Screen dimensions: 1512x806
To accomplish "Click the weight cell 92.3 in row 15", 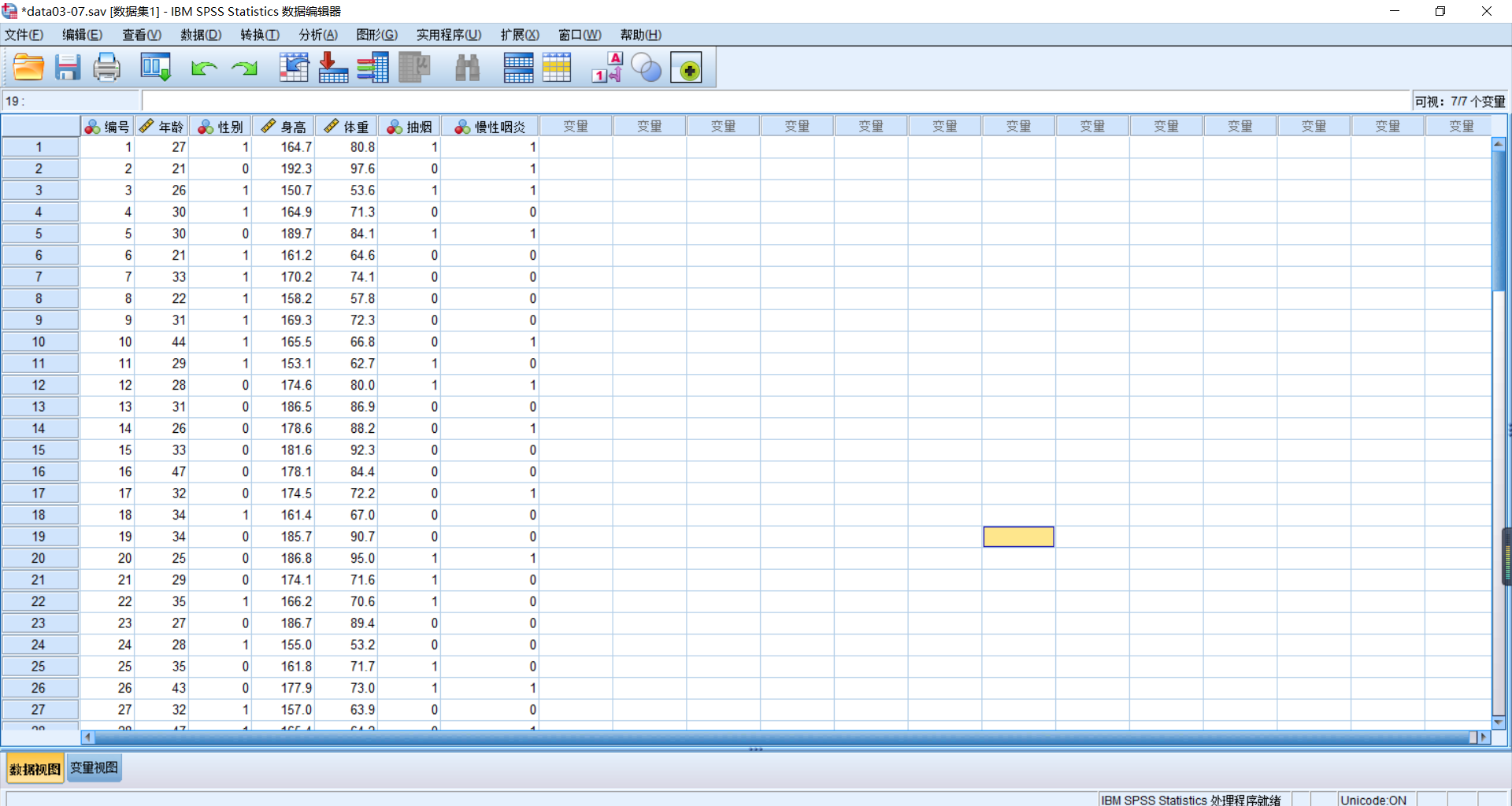I will 346,450.
